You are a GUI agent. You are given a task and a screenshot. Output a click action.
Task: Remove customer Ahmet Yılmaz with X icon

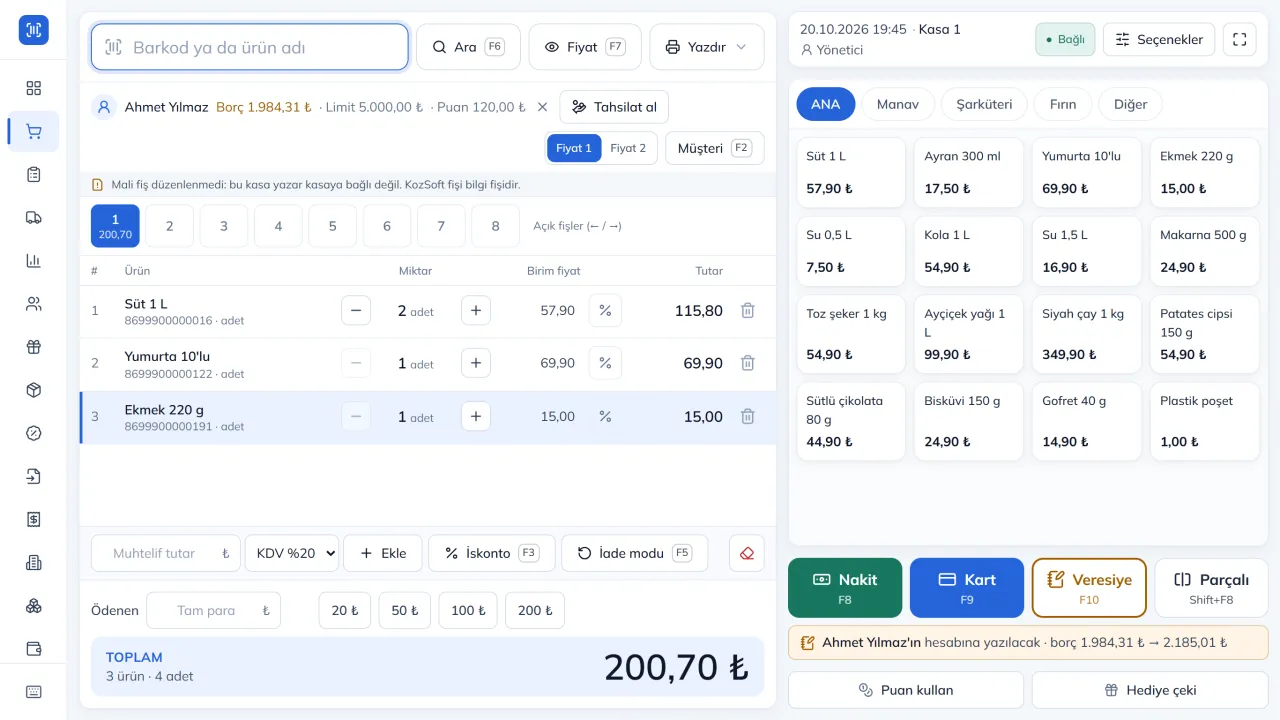point(542,107)
